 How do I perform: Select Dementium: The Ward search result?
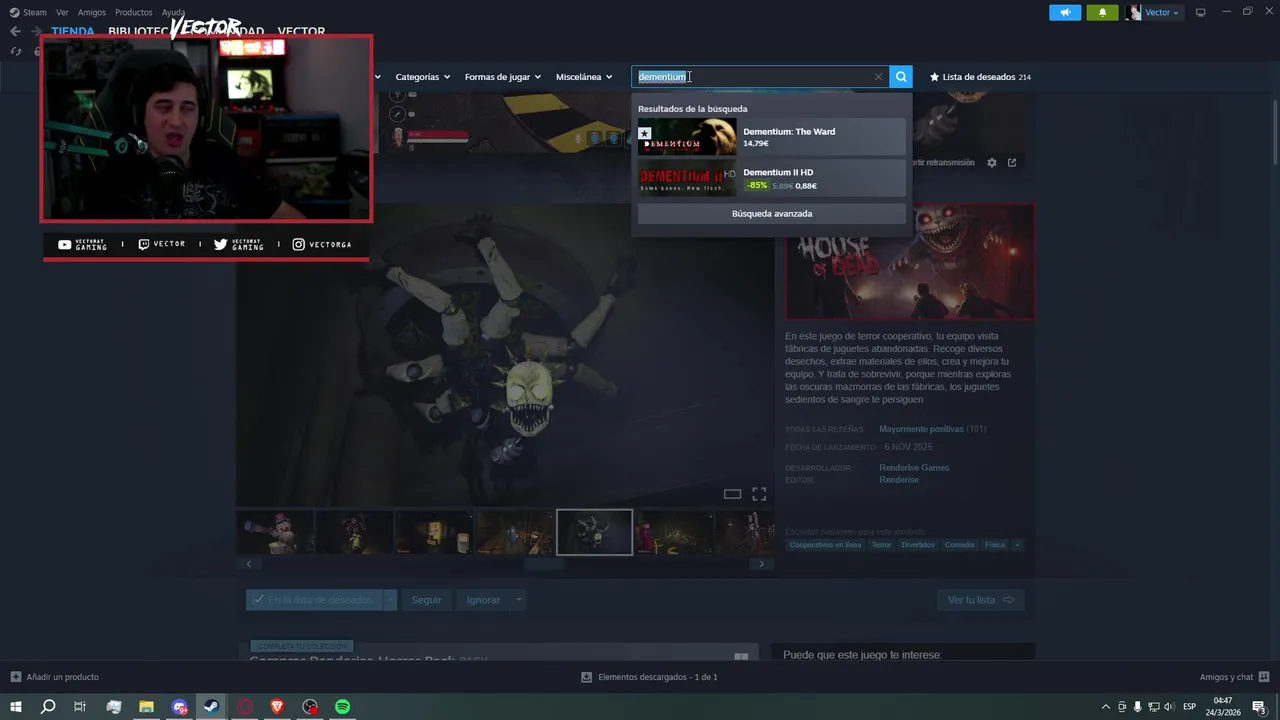772,137
